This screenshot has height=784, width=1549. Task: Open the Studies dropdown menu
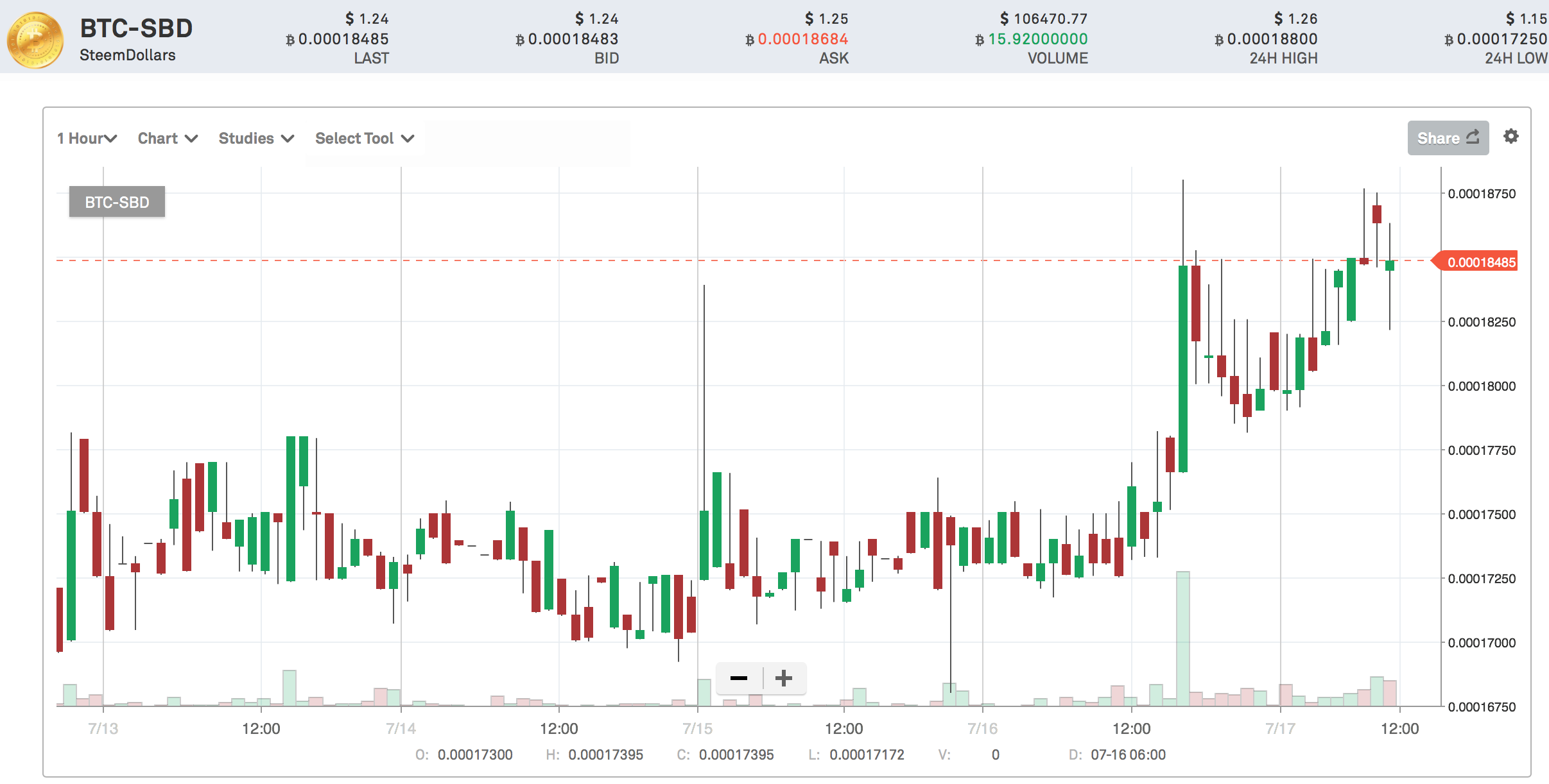[256, 139]
